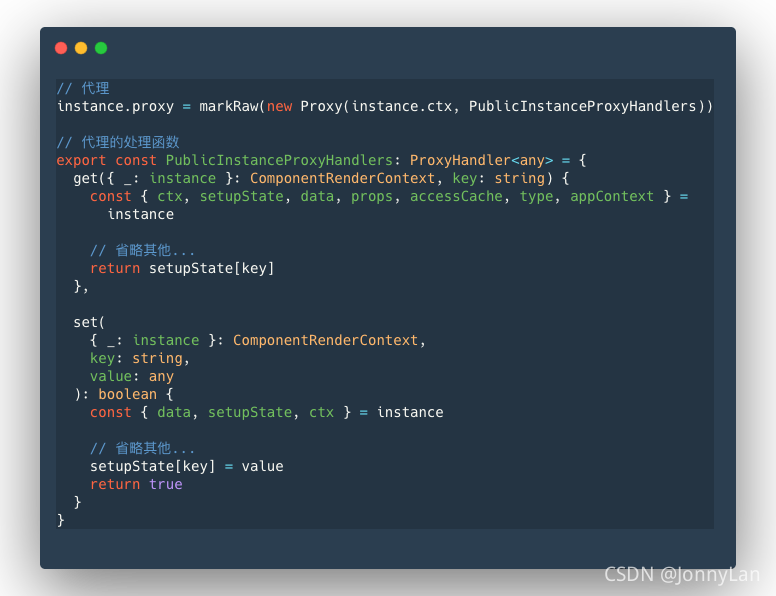
Task: Click the first '// 省略其他...' comment
Action: [143, 250]
